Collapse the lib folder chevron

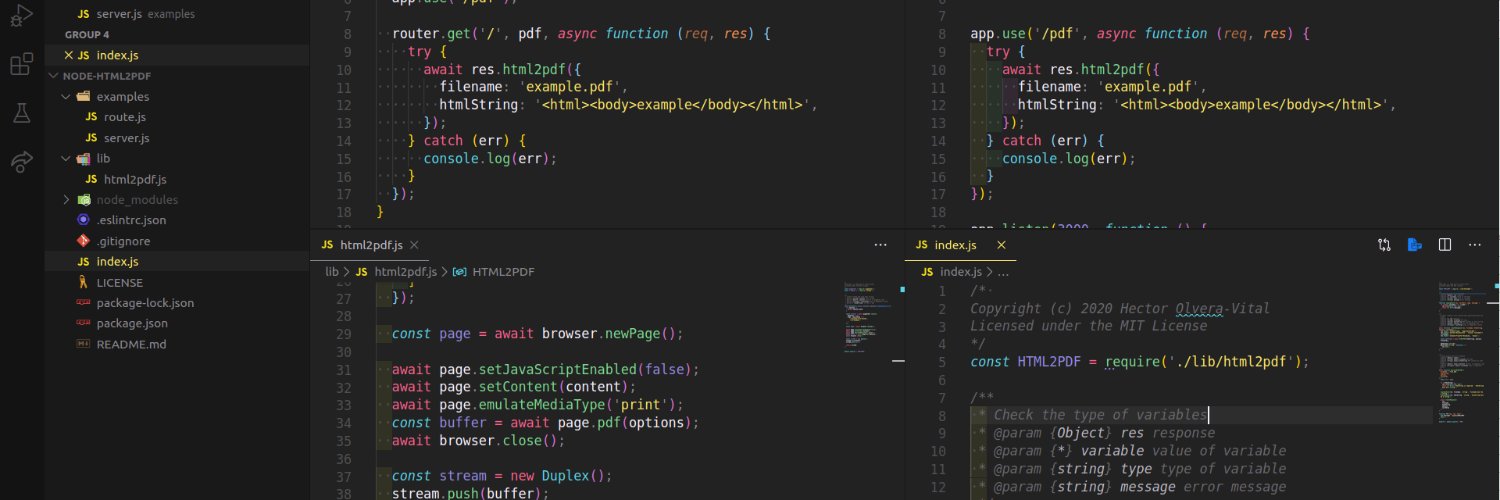(67, 158)
